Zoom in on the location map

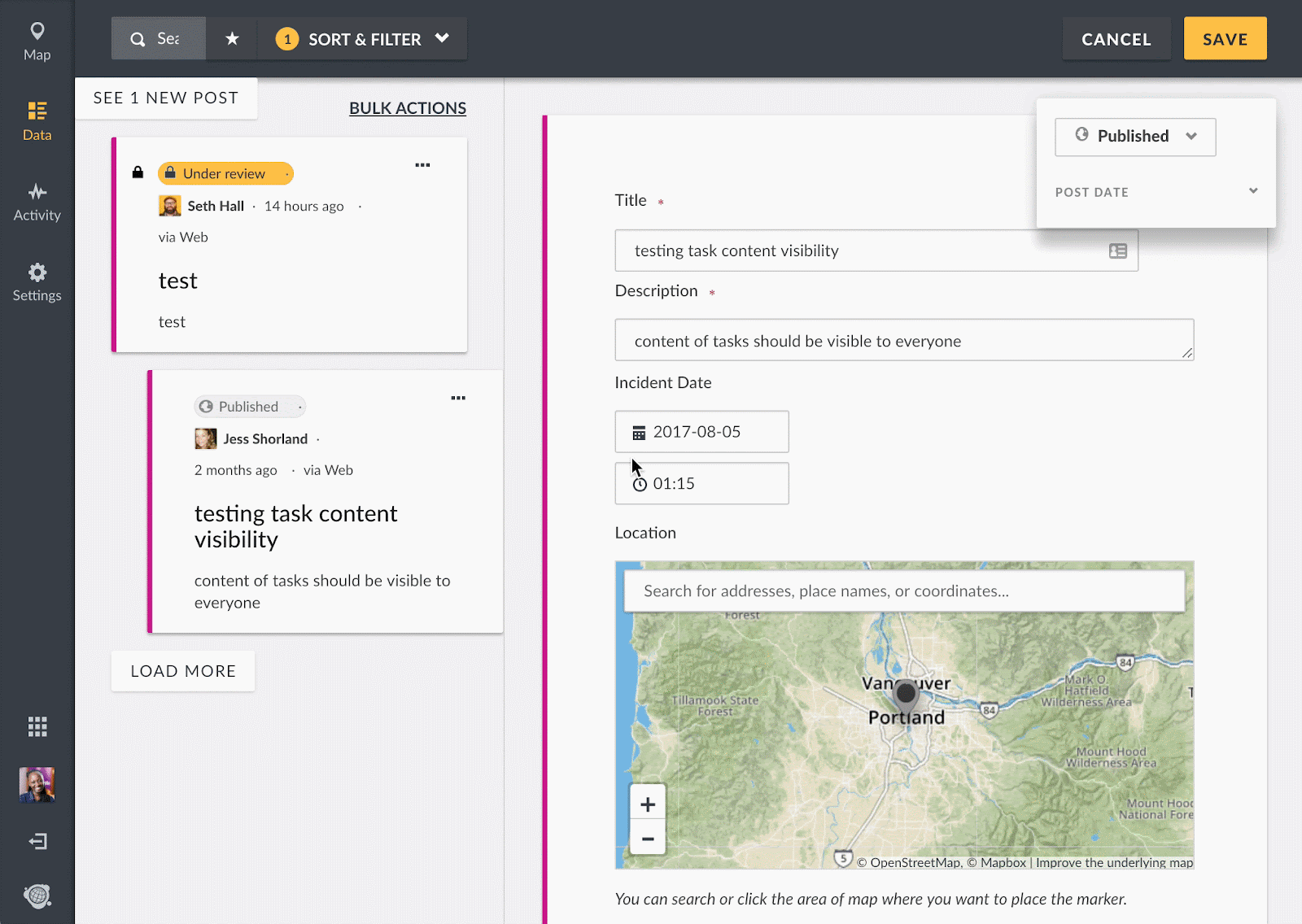(x=648, y=804)
